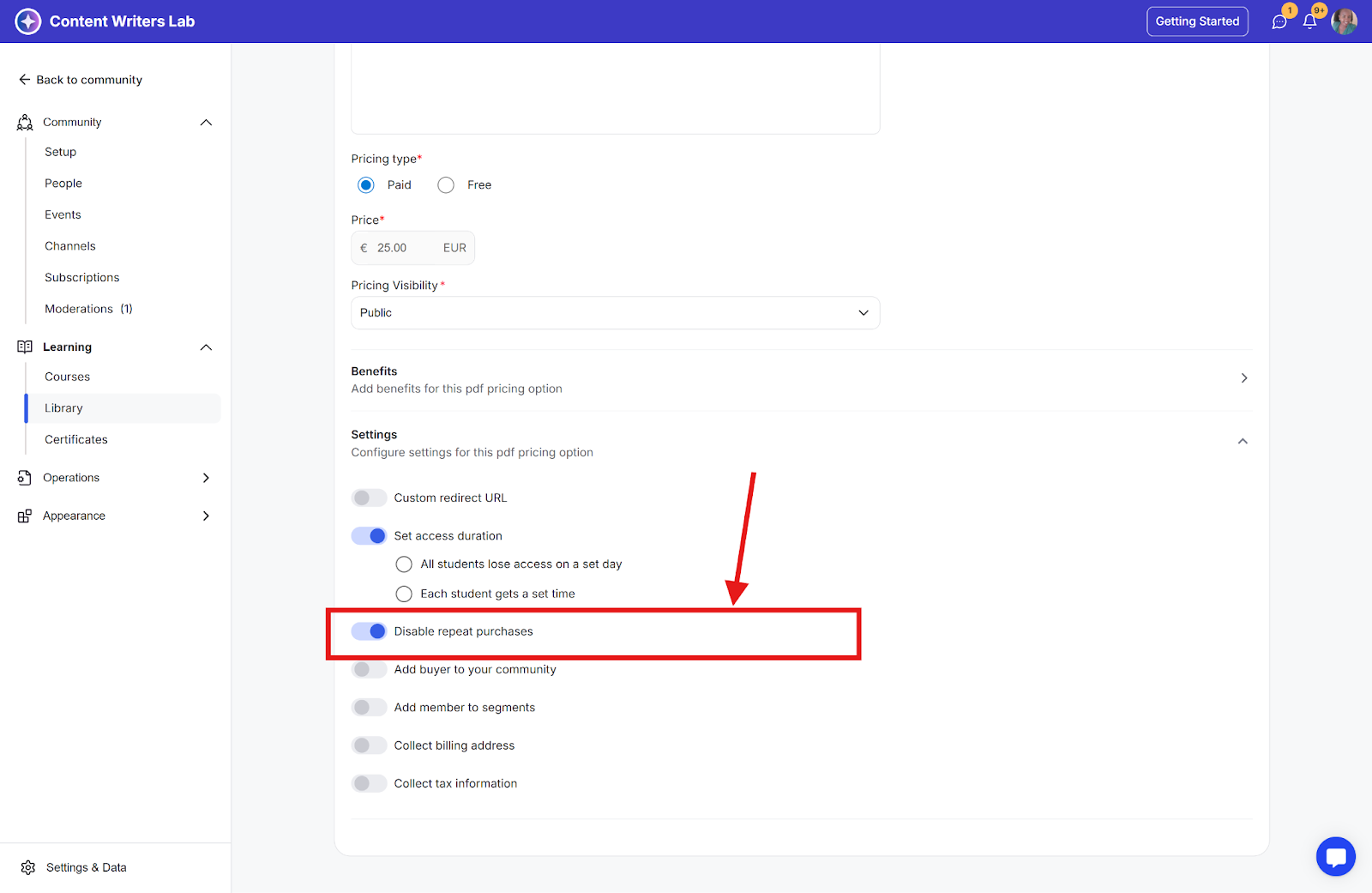Select the Paid pricing type
Image resolution: width=1372 pixels, height=893 pixels.
366,185
